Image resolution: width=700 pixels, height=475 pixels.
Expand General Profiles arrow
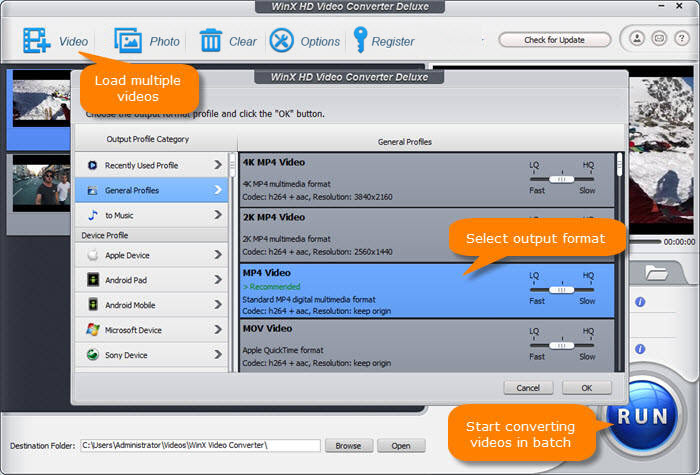tap(218, 190)
